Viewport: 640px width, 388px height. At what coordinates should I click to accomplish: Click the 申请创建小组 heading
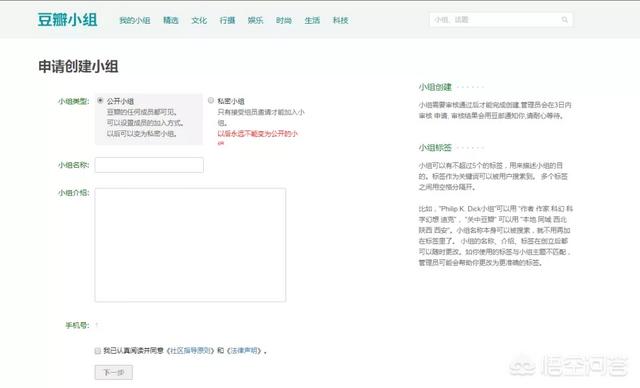[x=78, y=67]
